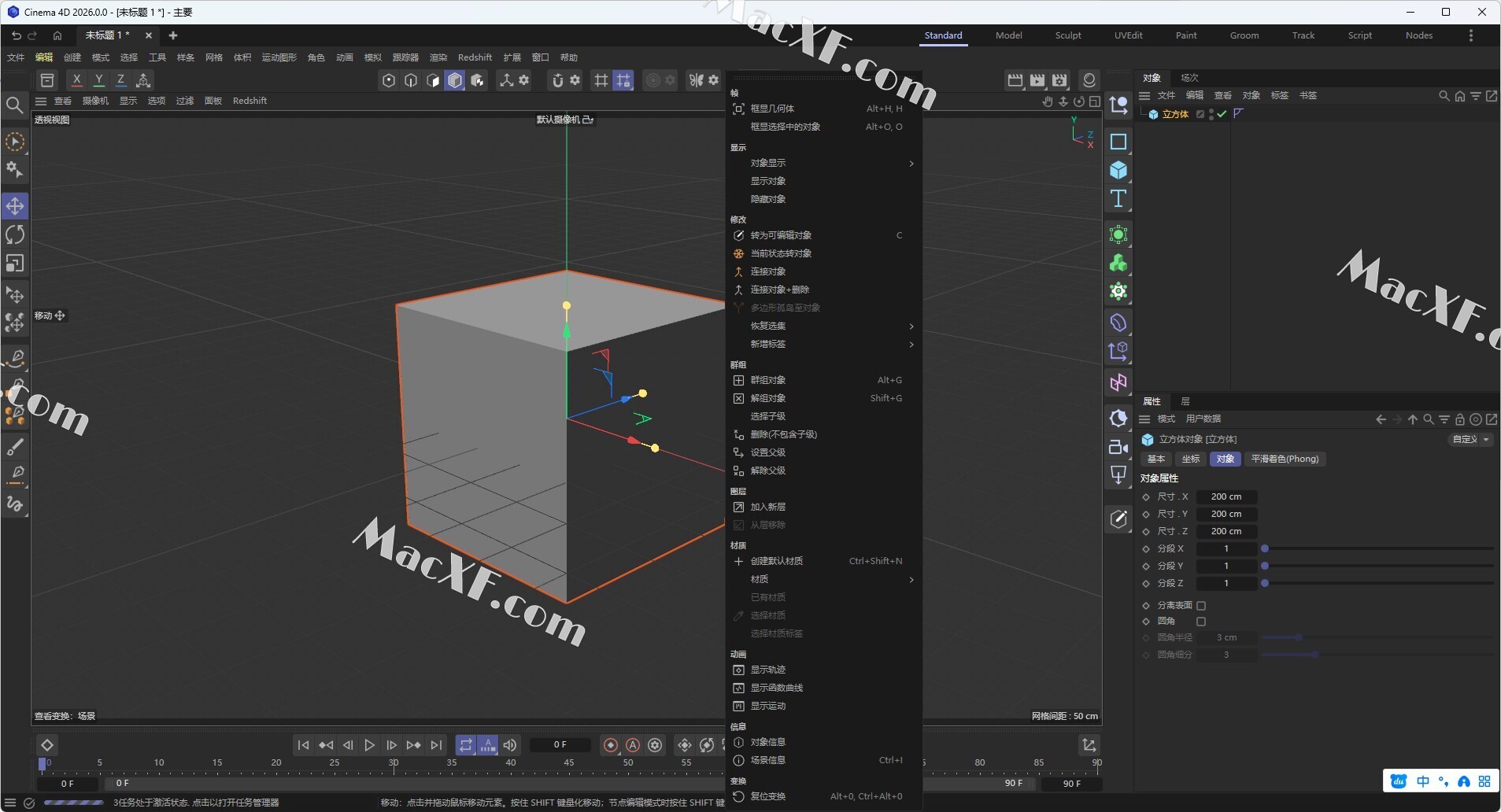
Task: Open the object manager hamburger menu
Action: click(x=1144, y=95)
